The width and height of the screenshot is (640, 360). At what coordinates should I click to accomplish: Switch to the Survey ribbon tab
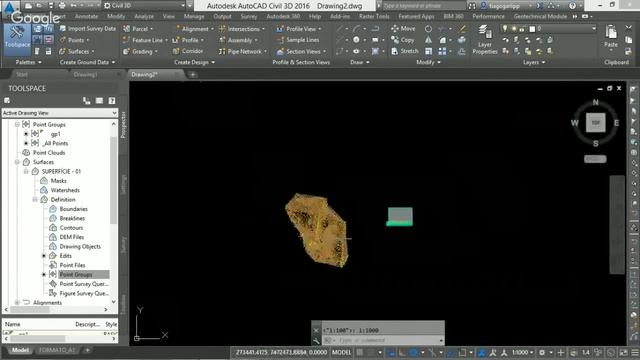249,16
